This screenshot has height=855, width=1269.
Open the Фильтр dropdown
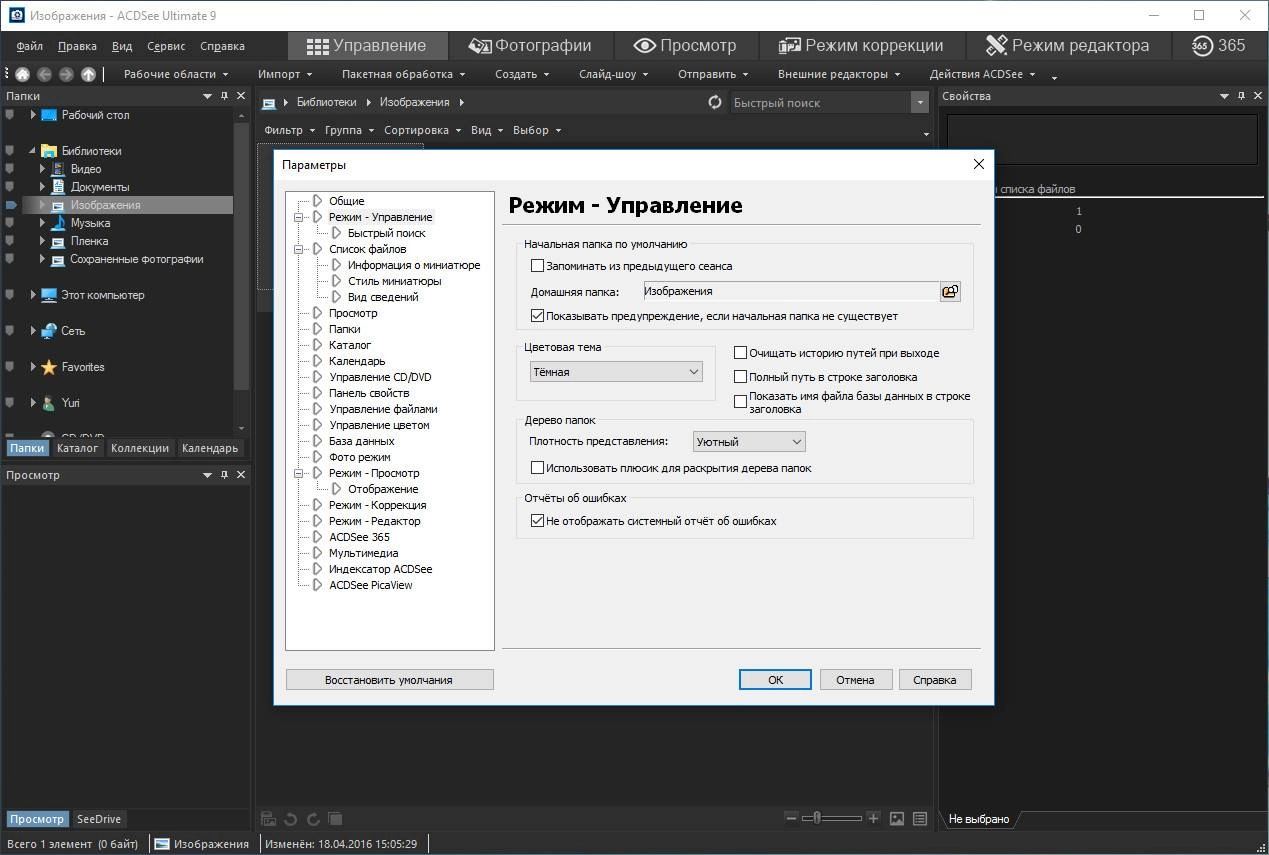click(x=290, y=130)
